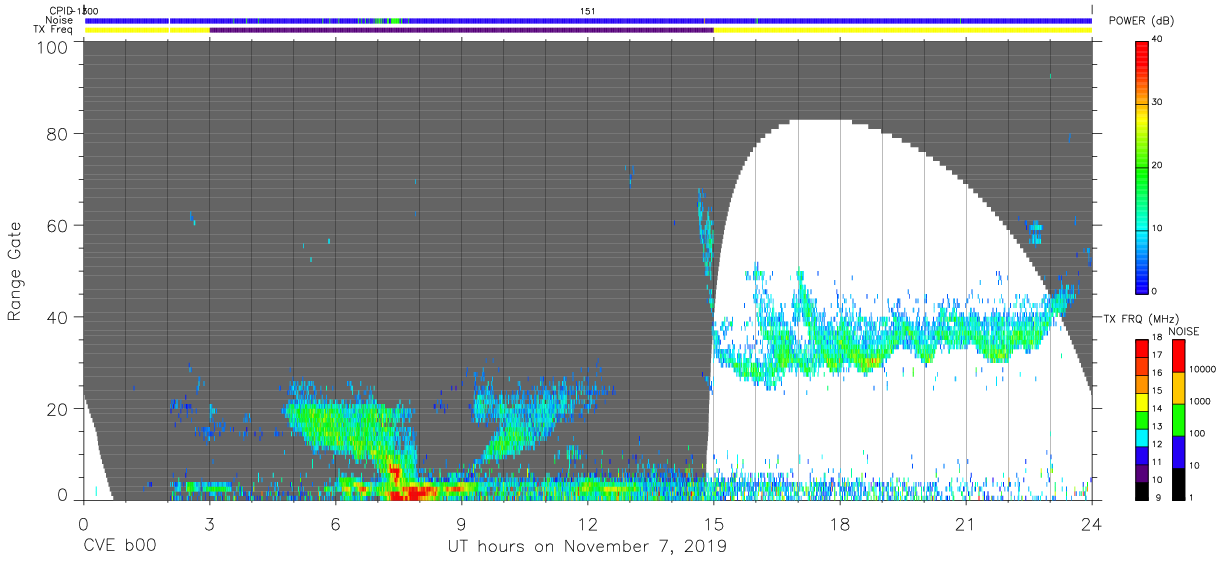Click the black 9–10 MHz TX frequency swatch

coord(1141,491)
